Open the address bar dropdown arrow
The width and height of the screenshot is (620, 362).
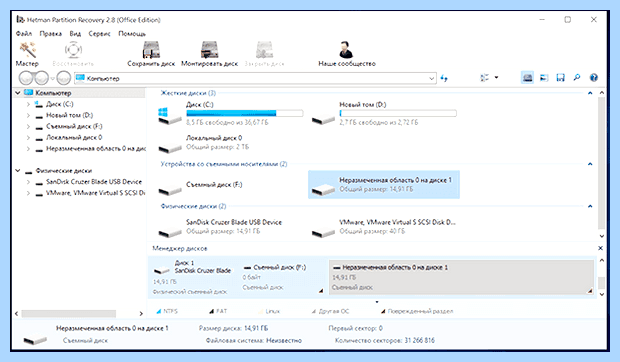click(431, 78)
